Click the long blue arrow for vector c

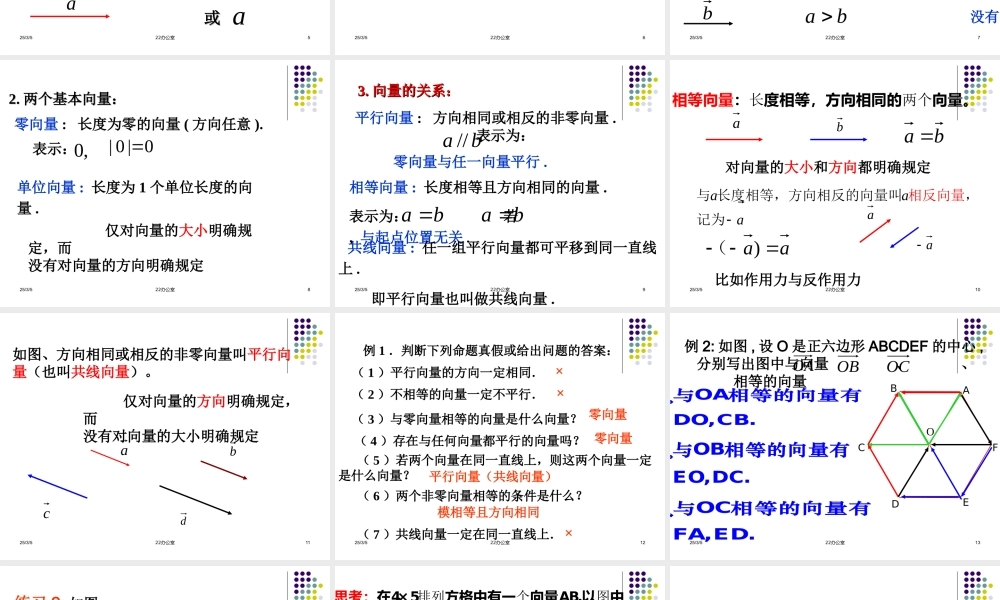pyautogui.click(x=57, y=486)
